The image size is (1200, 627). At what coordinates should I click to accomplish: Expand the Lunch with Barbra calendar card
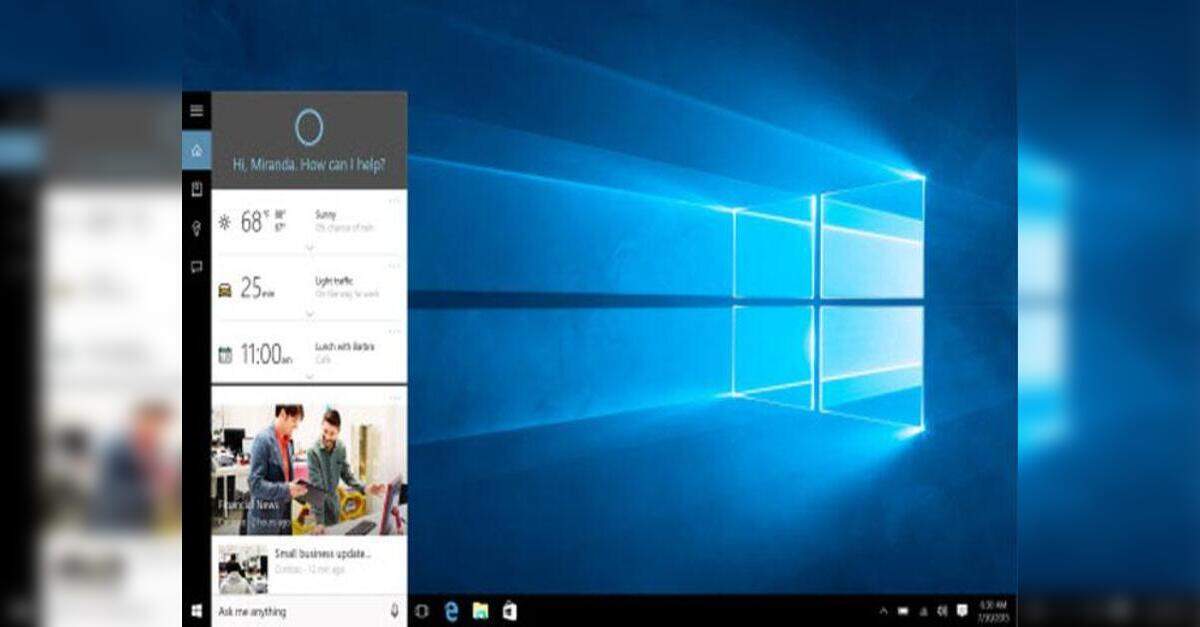(x=309, y=376)
